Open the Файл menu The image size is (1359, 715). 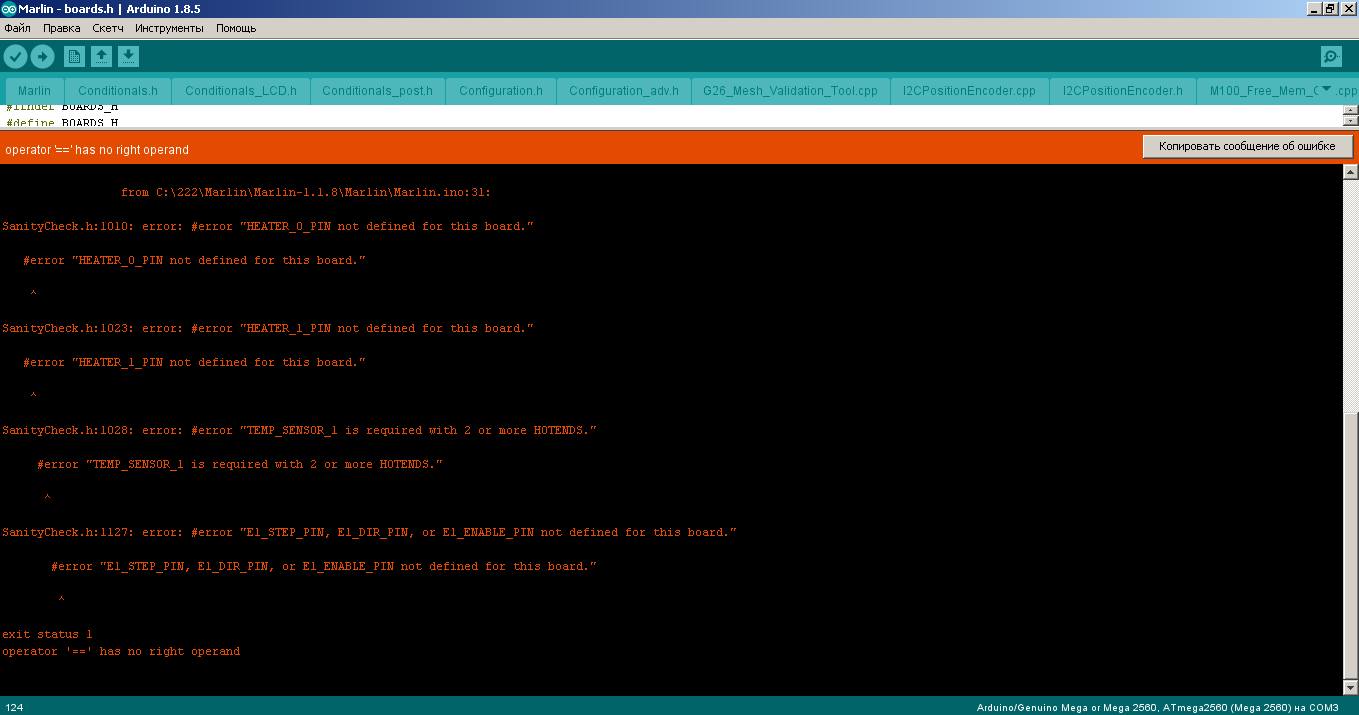[x=17, y=28]
